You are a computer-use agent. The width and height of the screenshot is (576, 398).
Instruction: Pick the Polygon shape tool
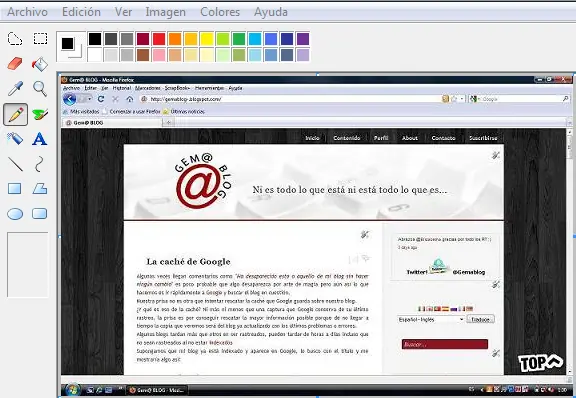coord(40,189)
